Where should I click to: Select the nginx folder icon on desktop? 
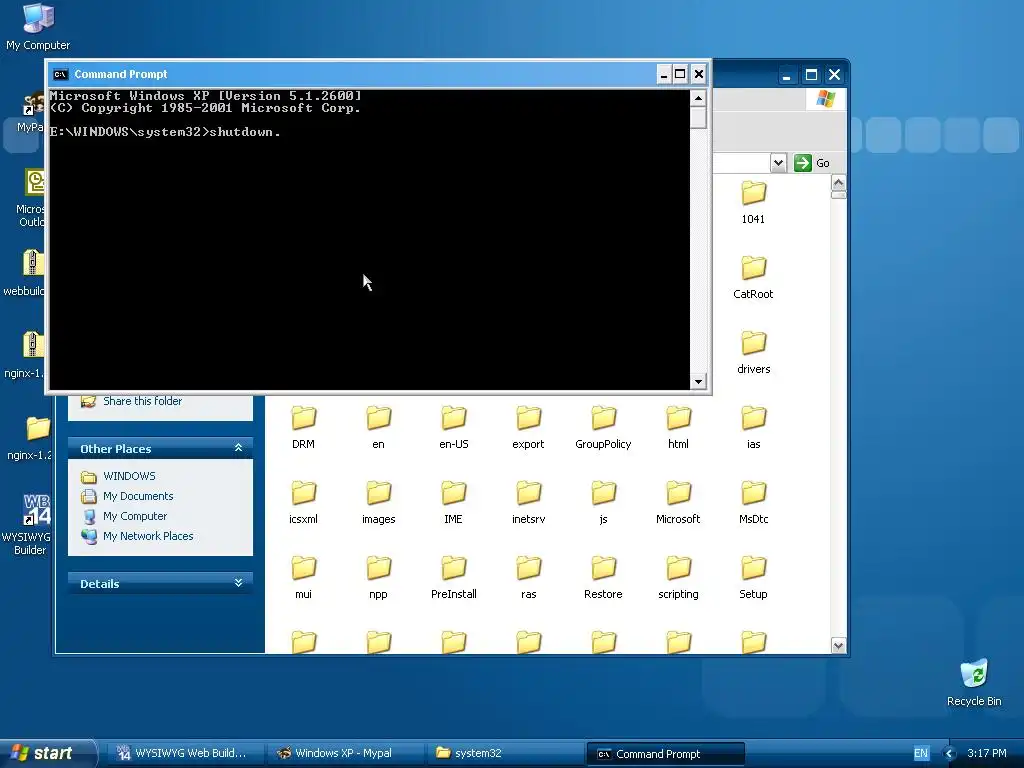(27, 438)
